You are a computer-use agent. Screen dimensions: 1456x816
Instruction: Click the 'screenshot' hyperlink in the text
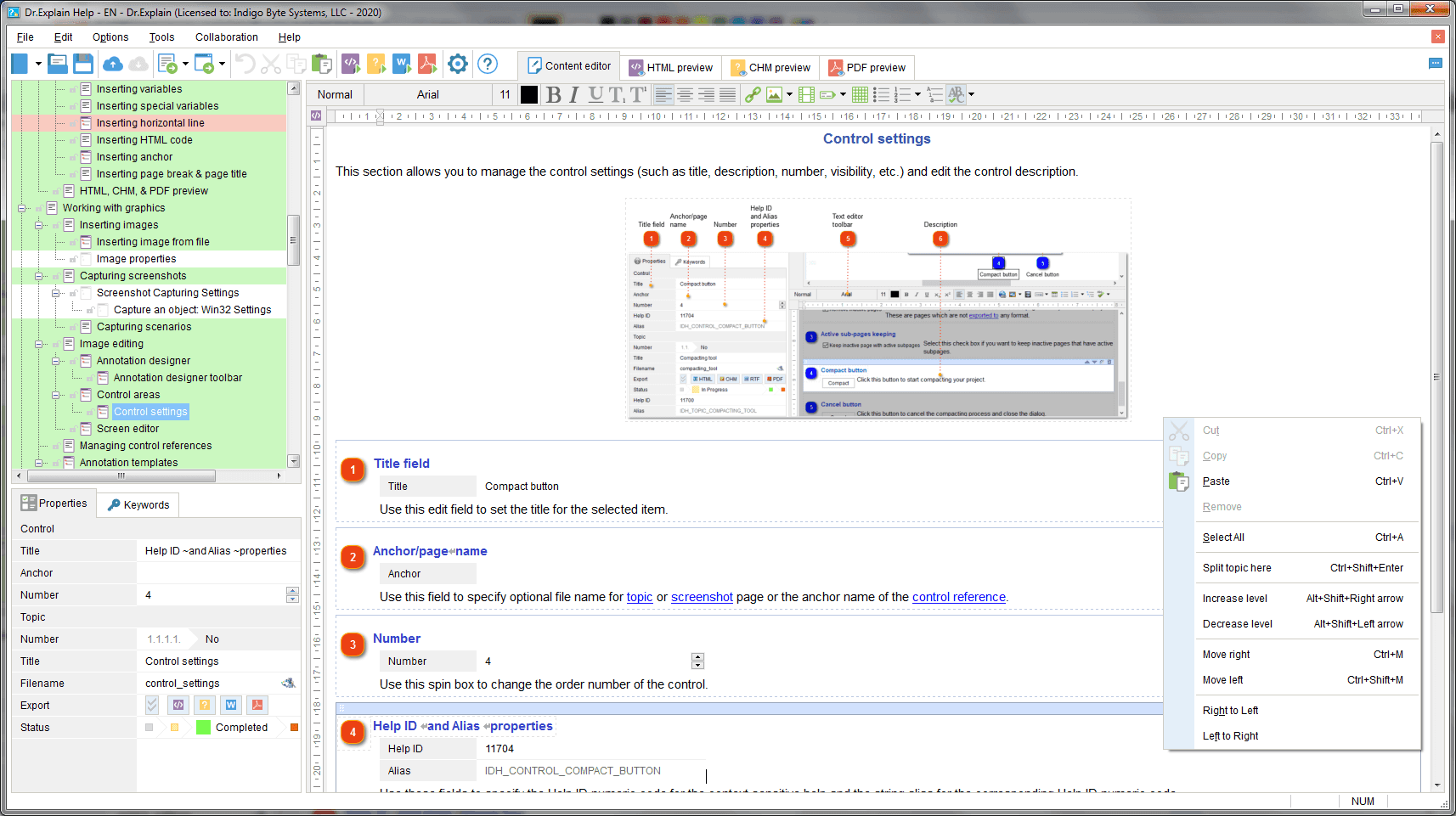[702, 597]
